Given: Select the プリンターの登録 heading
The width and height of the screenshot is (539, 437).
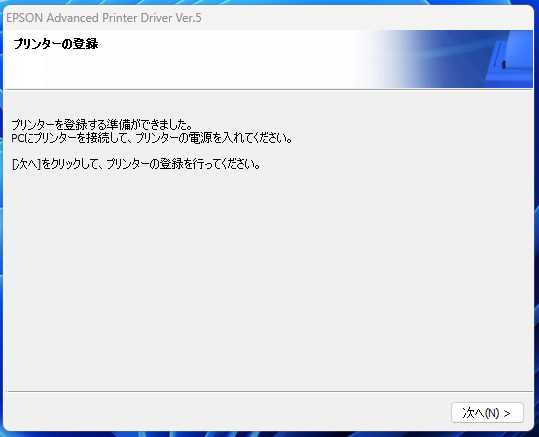Looking at the screenshot, I should click(x=56, y=44).
